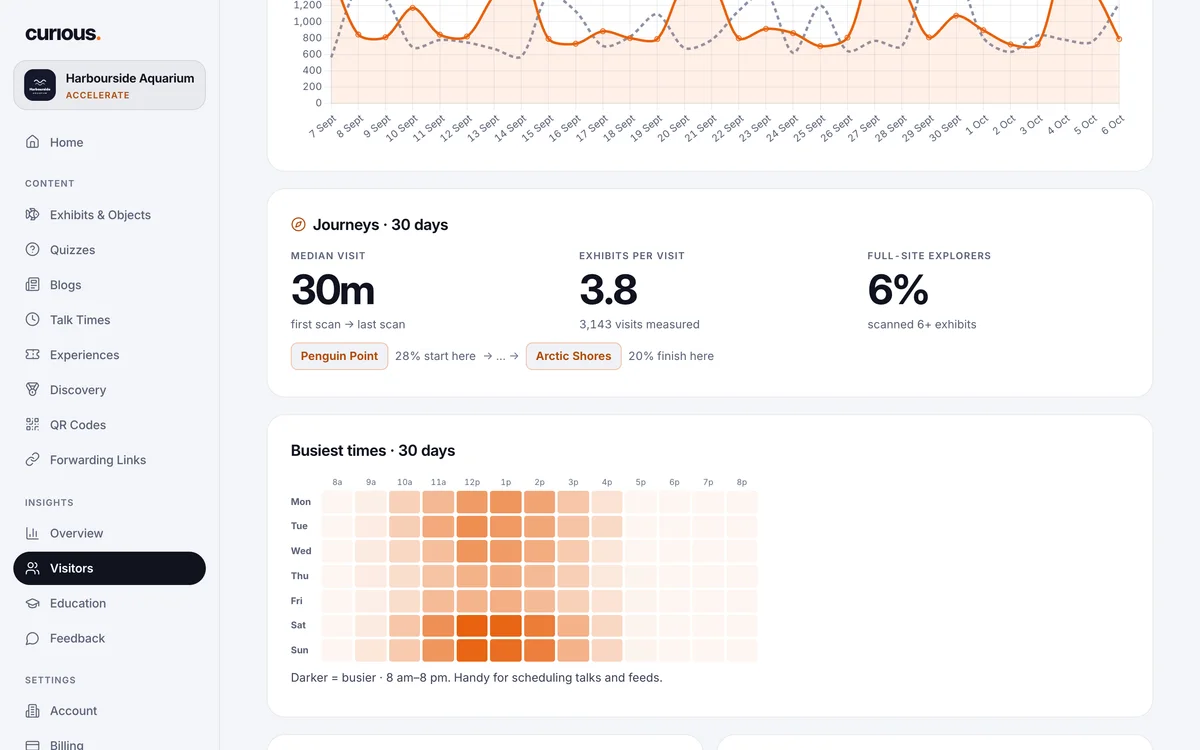Select the "MEDIAN VISIT" metric label
The width and height of the screenshot is (1200, 750).
pyautogui.click(x=328, y=256)
